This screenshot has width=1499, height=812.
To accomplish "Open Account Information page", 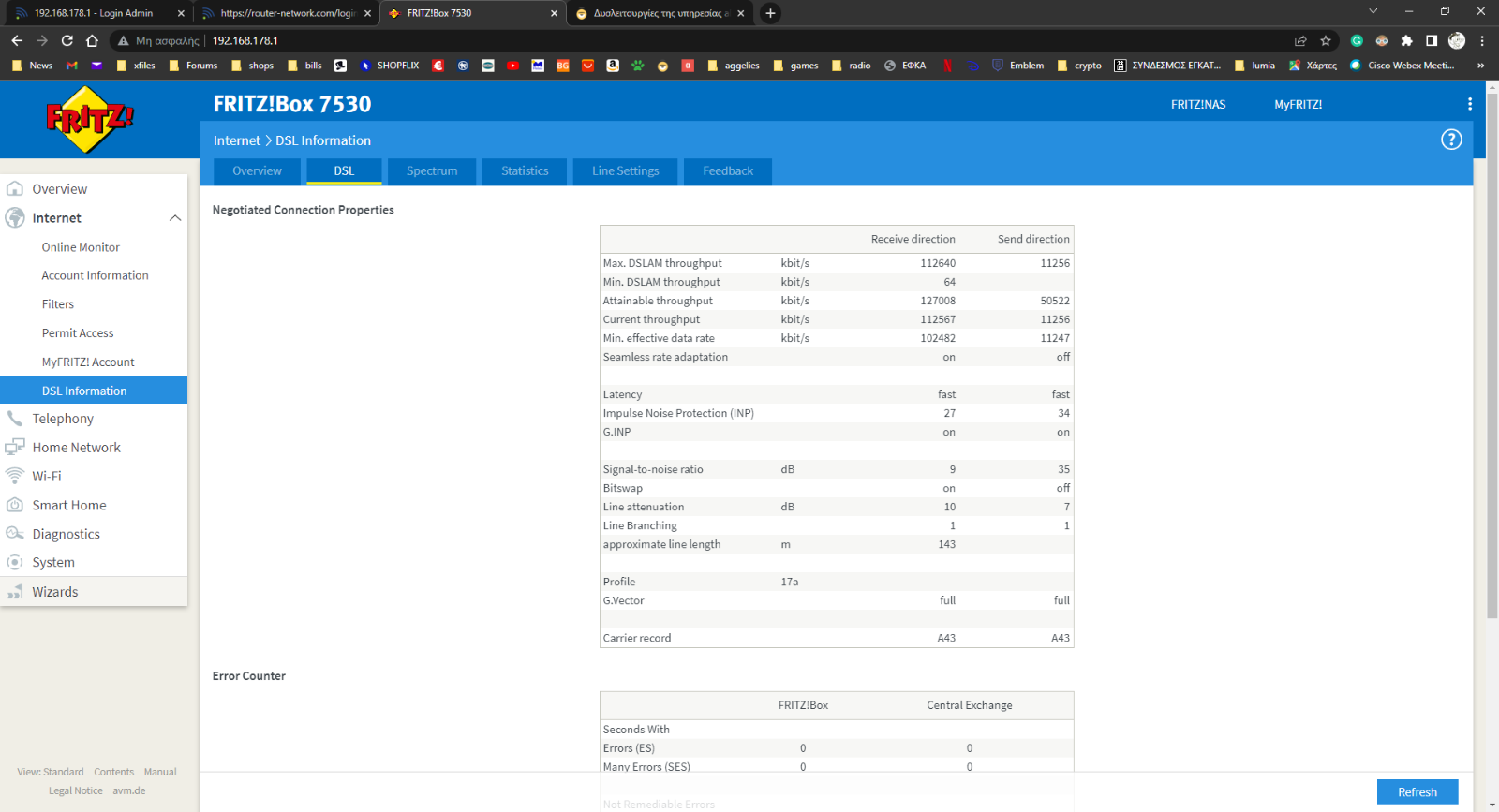I will click(x=95, y=275).
